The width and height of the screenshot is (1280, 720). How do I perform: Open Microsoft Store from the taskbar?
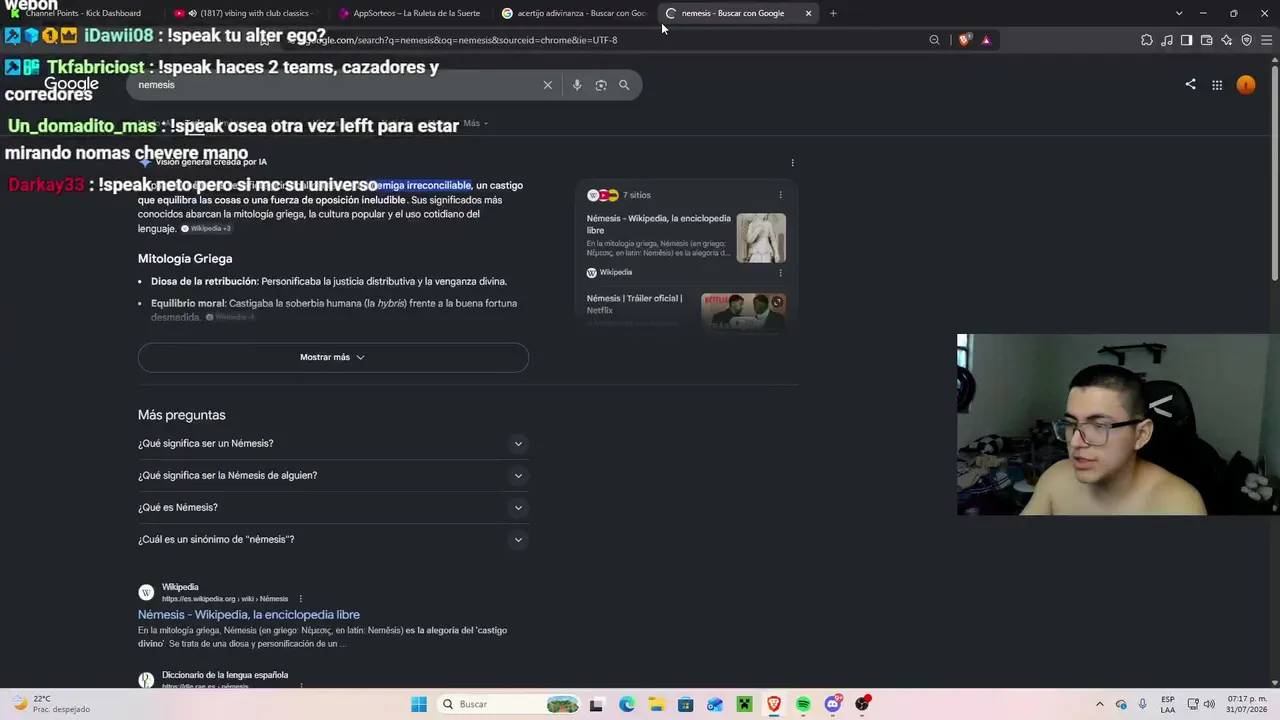coord(685,704)
